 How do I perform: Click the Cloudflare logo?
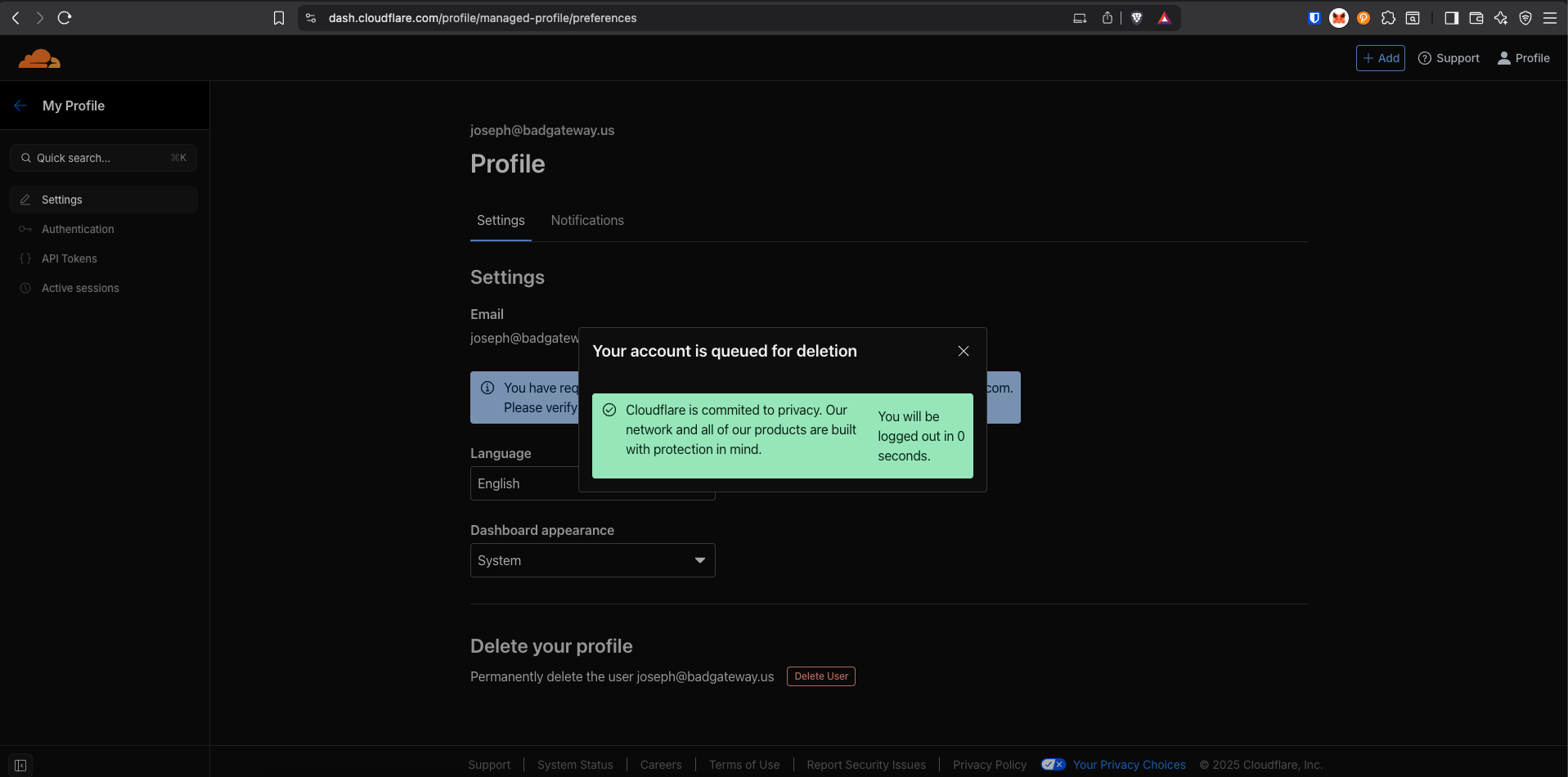click(x=38, y=57)
